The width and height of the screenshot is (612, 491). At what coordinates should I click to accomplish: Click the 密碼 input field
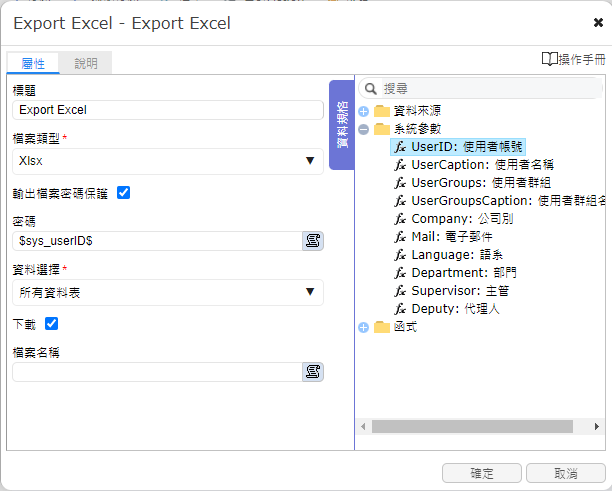tap(157, 241)
